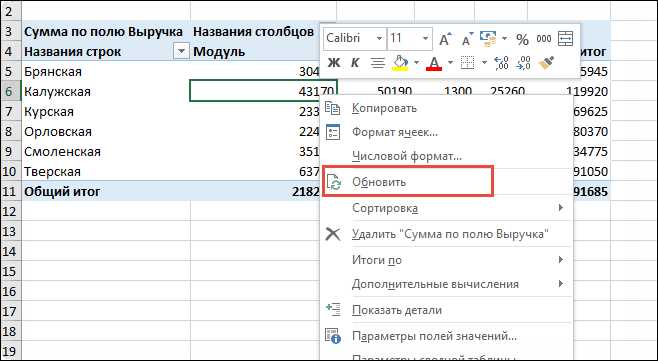This screenshot has height=361, width=658.
Task: Select cell with value 43170
Action: (x=264, y=92)
